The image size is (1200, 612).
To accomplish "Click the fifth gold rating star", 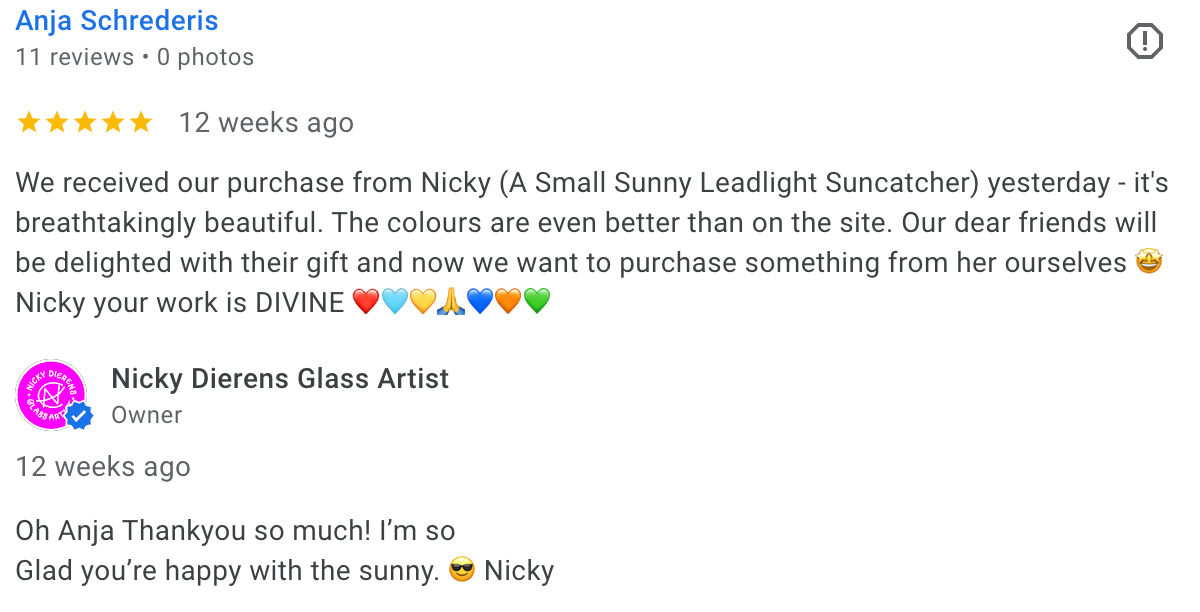I will tap(141, 123).
